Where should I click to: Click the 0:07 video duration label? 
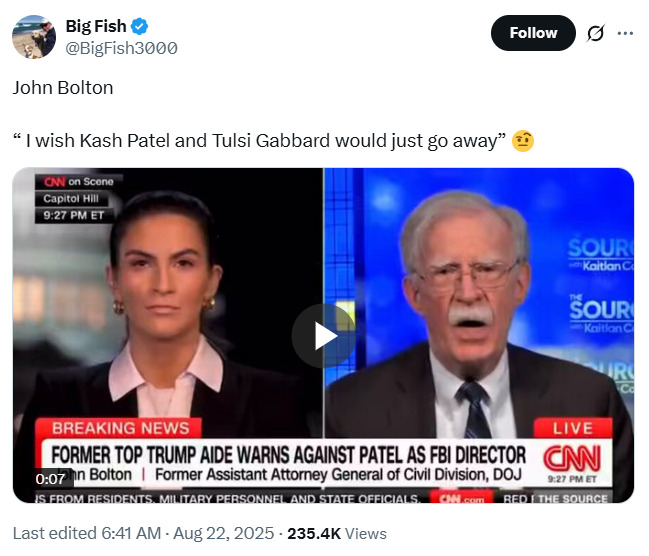pos(50,479)
